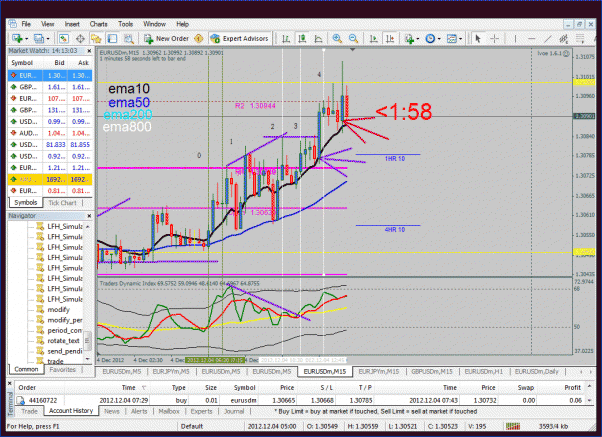
Task: Switch to Trade tab in Terminal
Action: click(x=29, y=411)
